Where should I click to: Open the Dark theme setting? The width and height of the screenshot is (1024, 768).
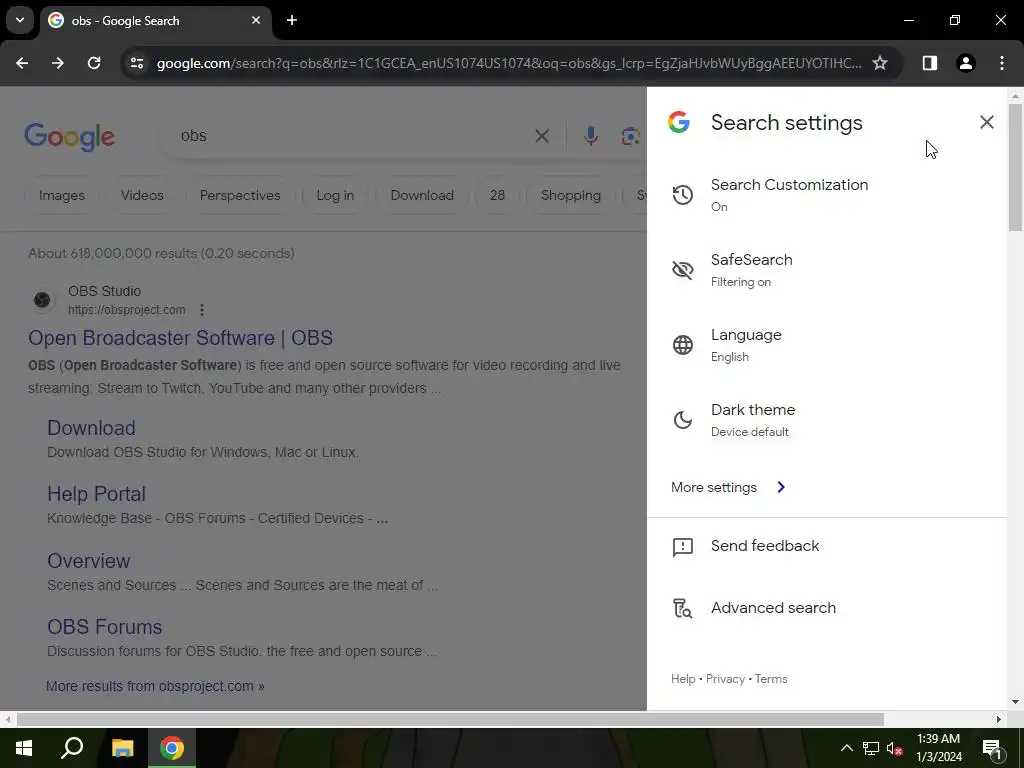[x=827, y=420]
